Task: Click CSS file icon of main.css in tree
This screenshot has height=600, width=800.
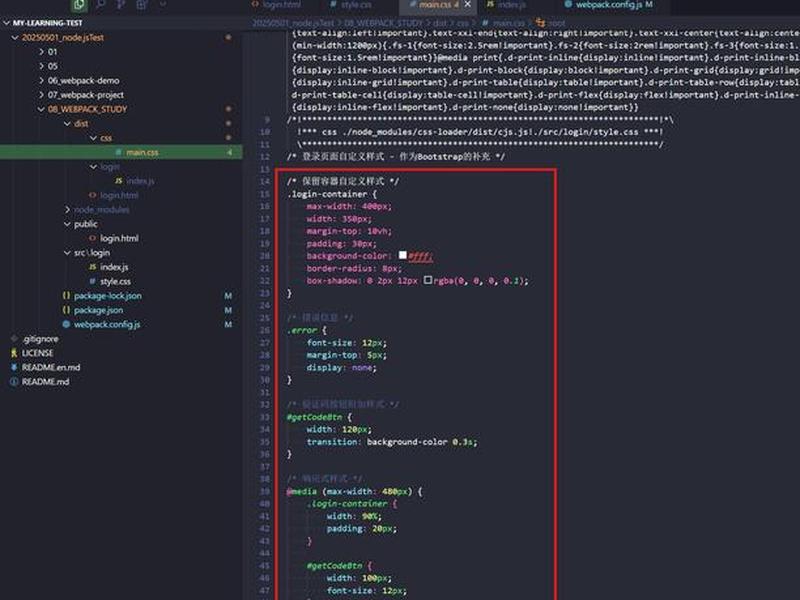Action: tap(118, 152)
